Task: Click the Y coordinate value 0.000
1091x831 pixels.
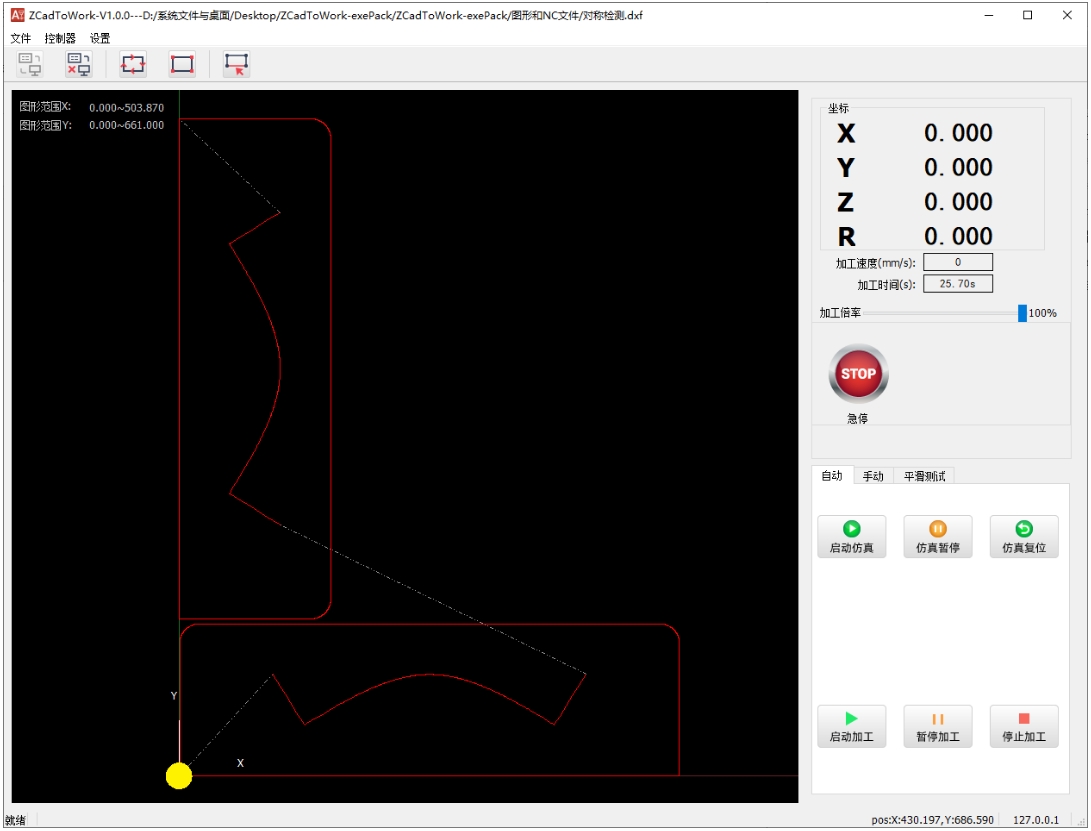Action: tap(958, 168)
